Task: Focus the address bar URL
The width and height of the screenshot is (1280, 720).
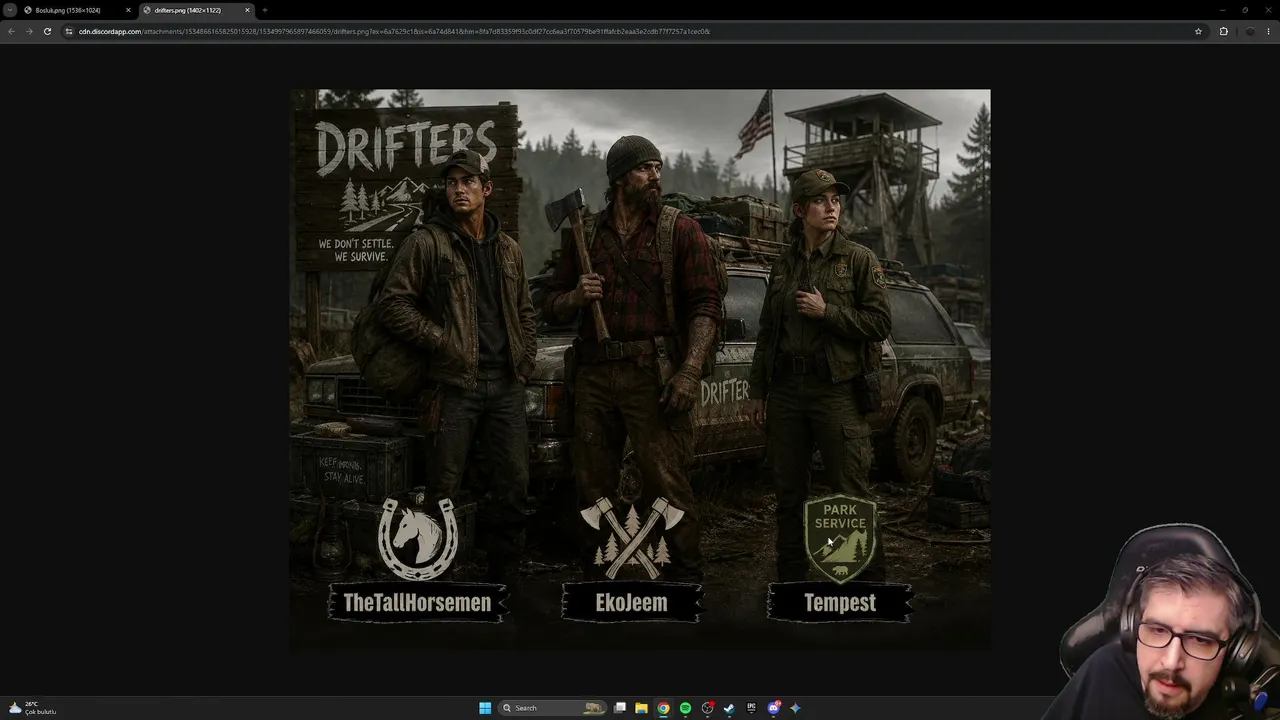Action: 394,31
